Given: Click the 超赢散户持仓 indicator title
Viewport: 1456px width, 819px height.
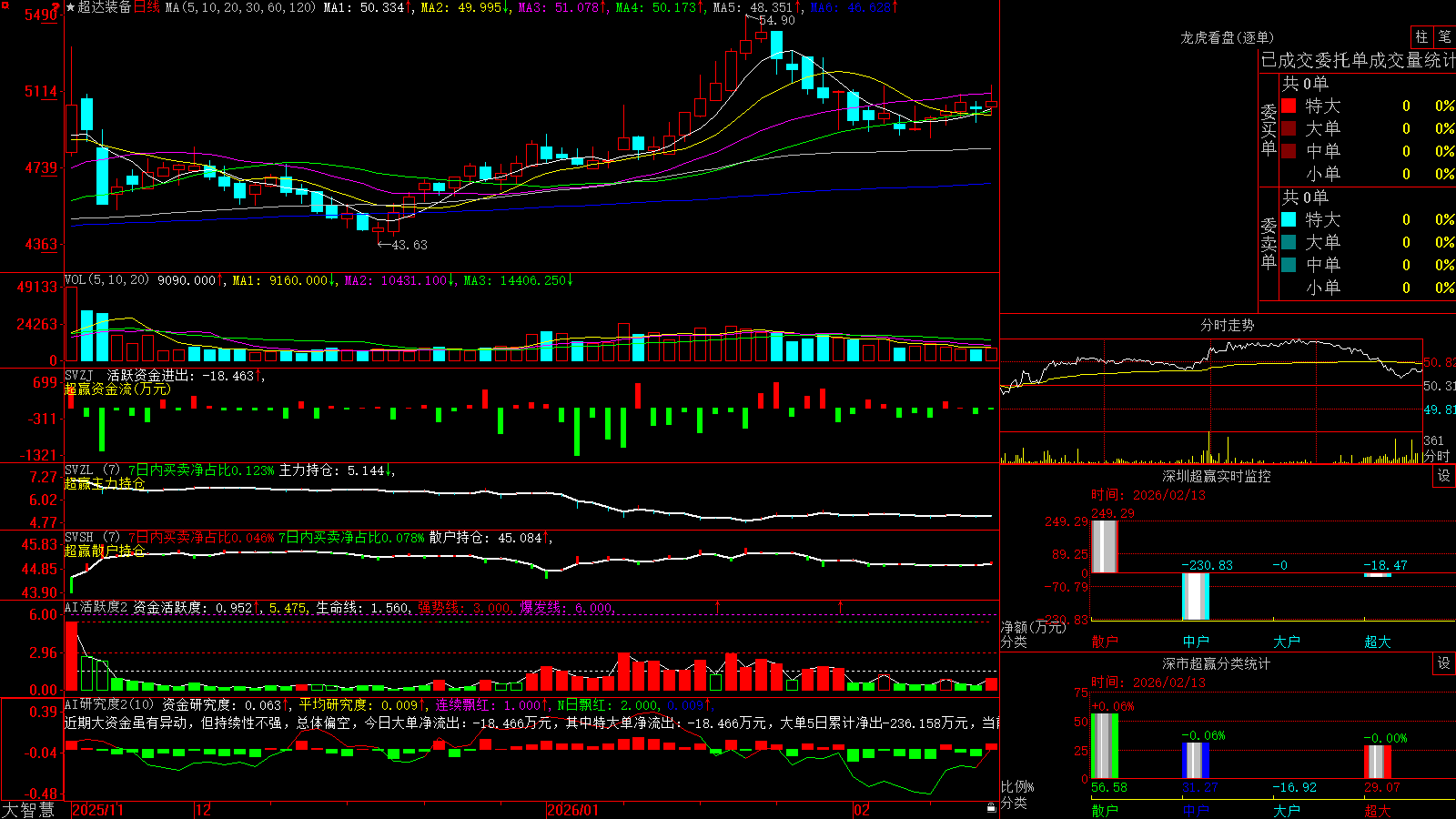Looking at the screenshot, I should 105,551.
